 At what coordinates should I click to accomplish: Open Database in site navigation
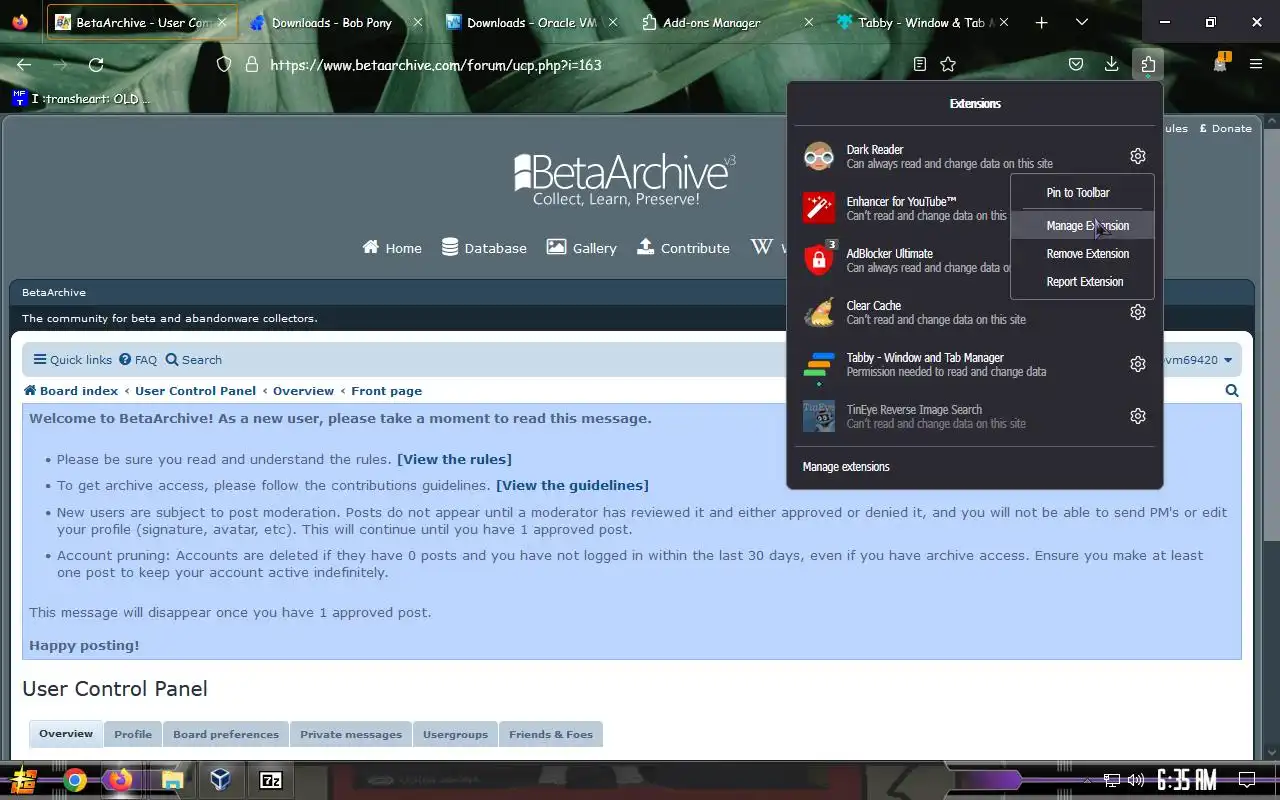click(484, 248)
